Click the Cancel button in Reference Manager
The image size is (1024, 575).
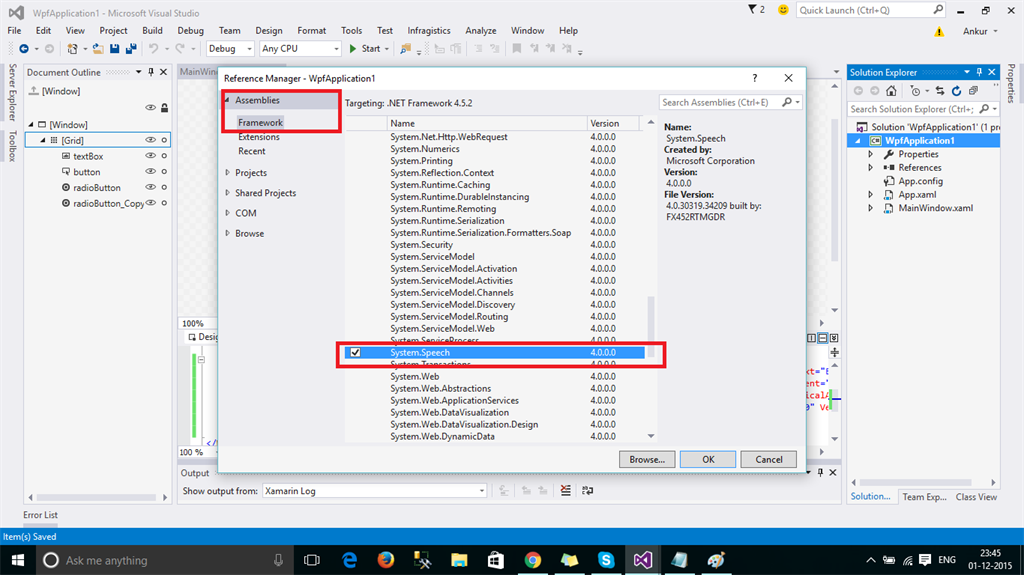[x=769, y=459]
